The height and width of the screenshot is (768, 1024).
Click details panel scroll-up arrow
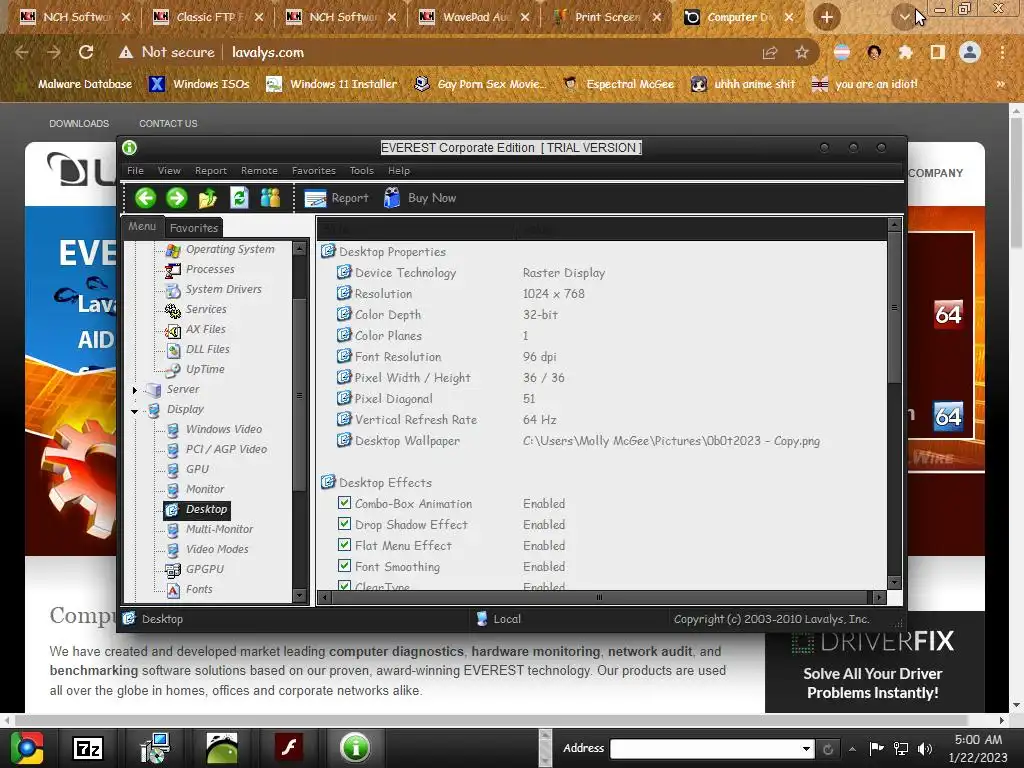894,225
